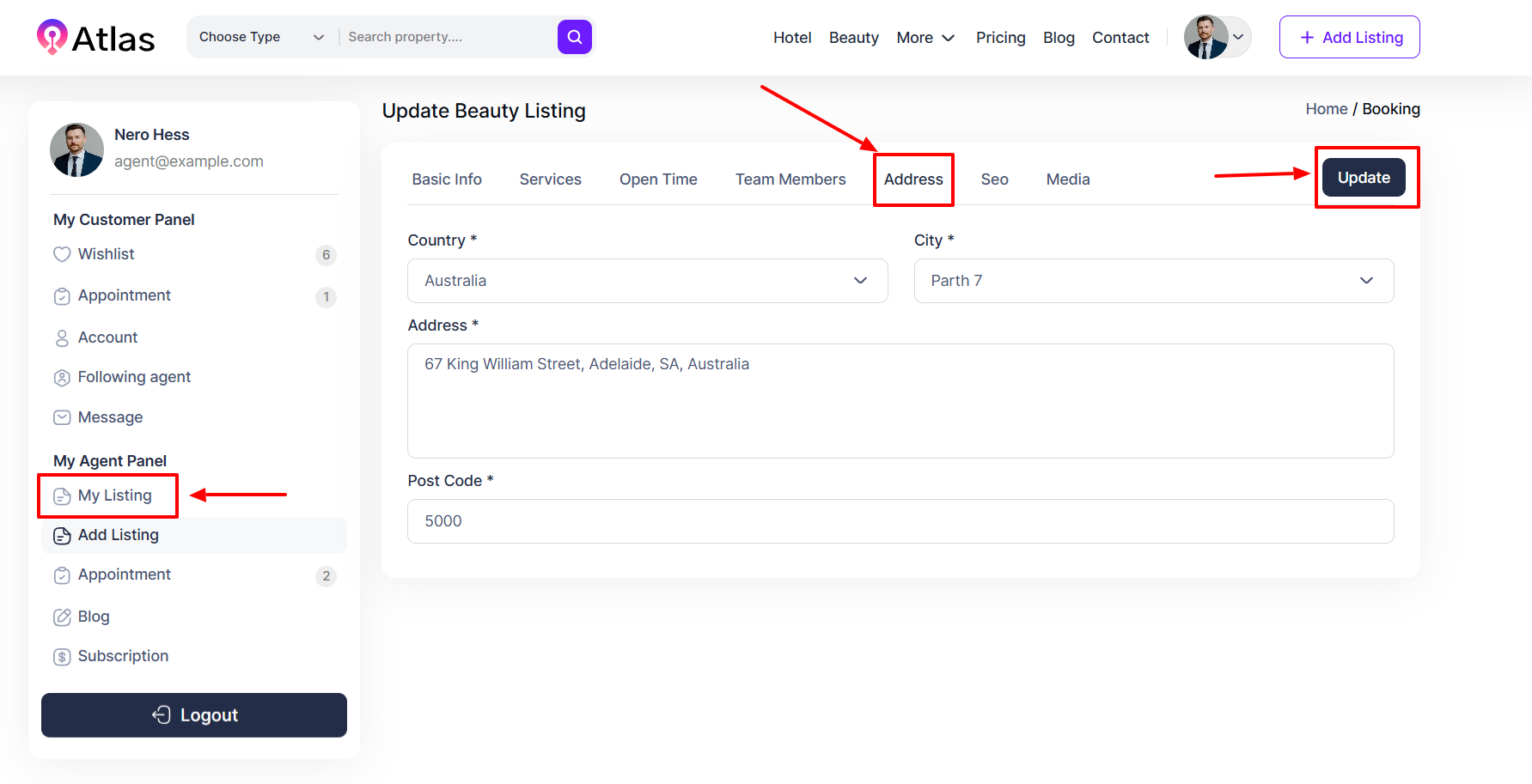Open Wishlist via its heart icon
The width and height of the screenshot is (1532, 784).
pos(62,254)
